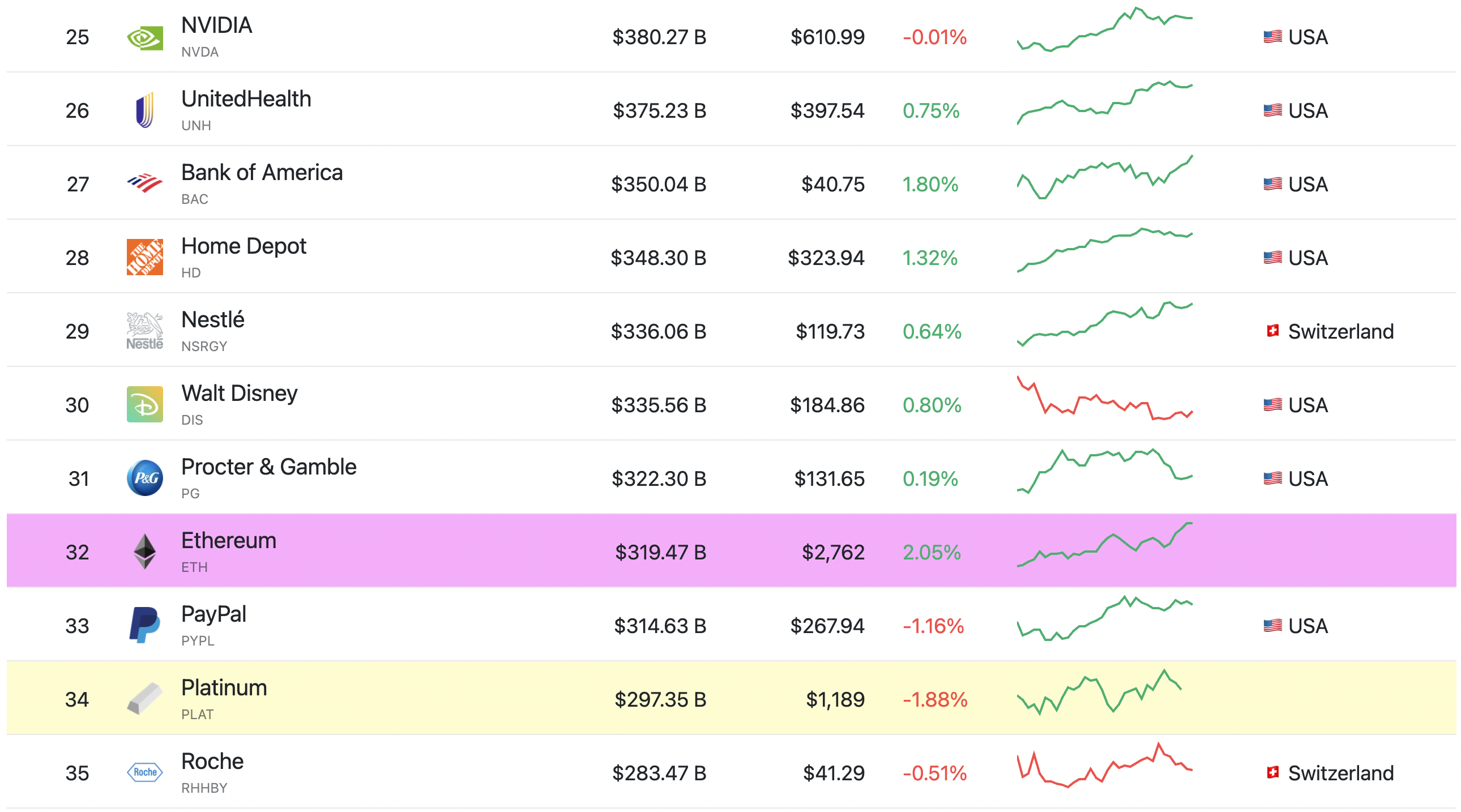Click Ethereum price $2,762
The width and height of the screenshot is (1461, 812).
833,552
